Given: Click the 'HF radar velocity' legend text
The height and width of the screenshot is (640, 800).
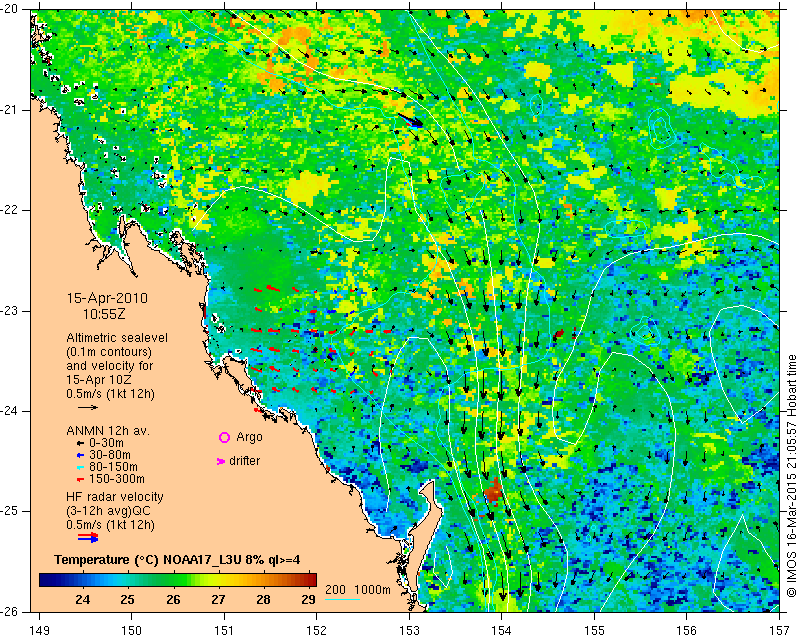Looking at the screenshot, I should [x=115, y=497].
